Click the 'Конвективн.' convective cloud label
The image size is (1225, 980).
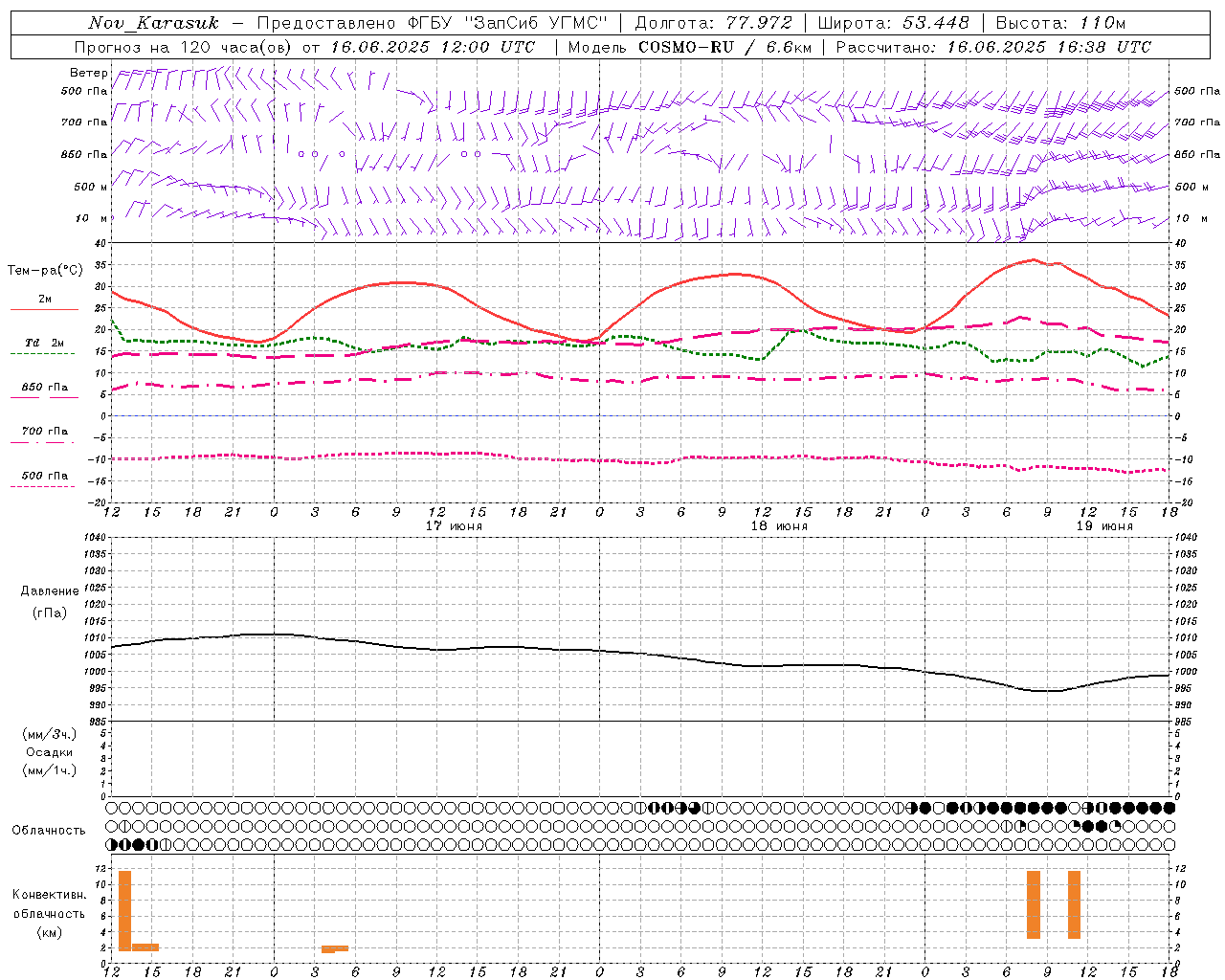tap(50, 895)
